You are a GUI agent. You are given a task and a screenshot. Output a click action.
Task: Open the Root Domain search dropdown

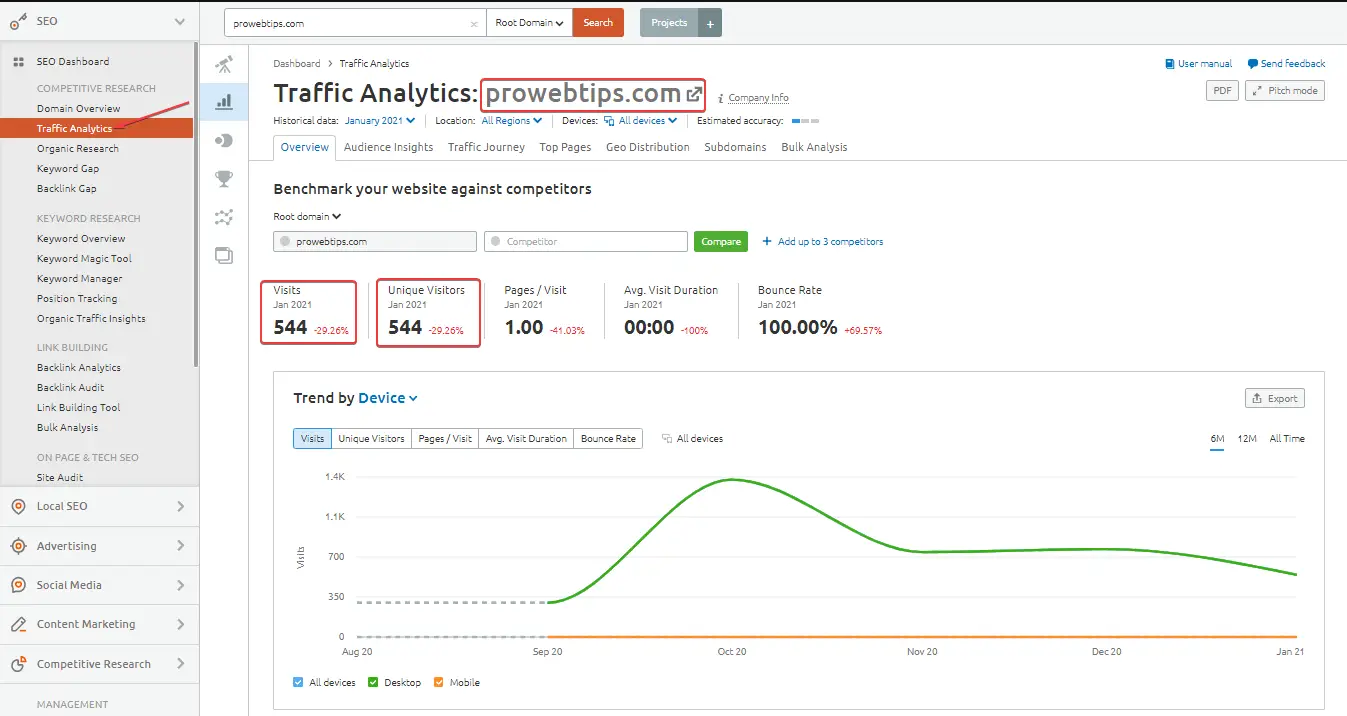tap(528, 22)
